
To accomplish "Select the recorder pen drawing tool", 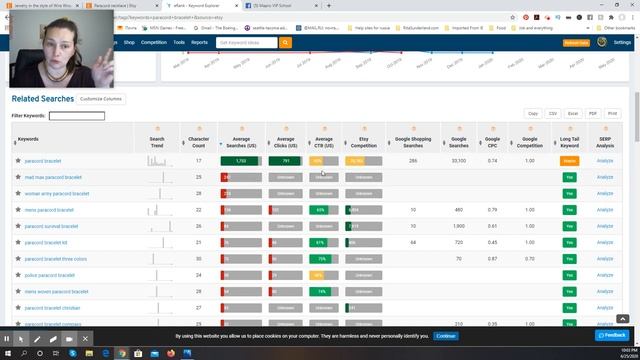I will click(x=37, y=339).
